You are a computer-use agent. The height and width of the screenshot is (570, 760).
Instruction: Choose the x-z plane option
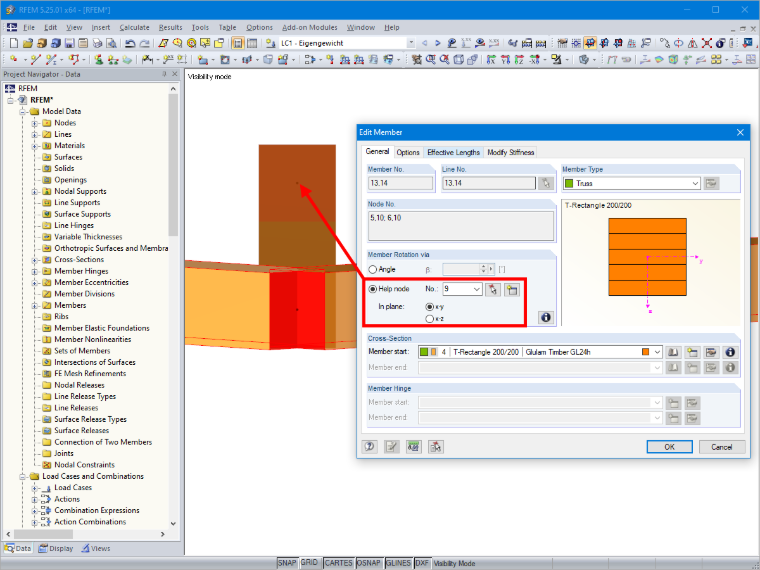(429, 319)
